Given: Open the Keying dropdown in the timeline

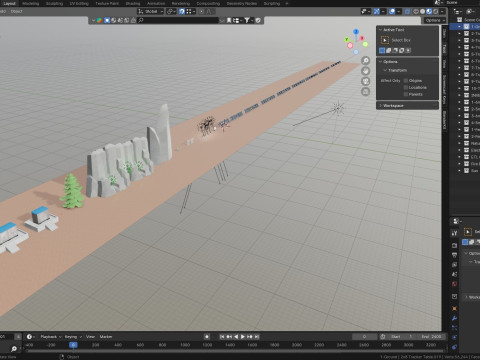Looking at the screenshot, I should (73, 337).
